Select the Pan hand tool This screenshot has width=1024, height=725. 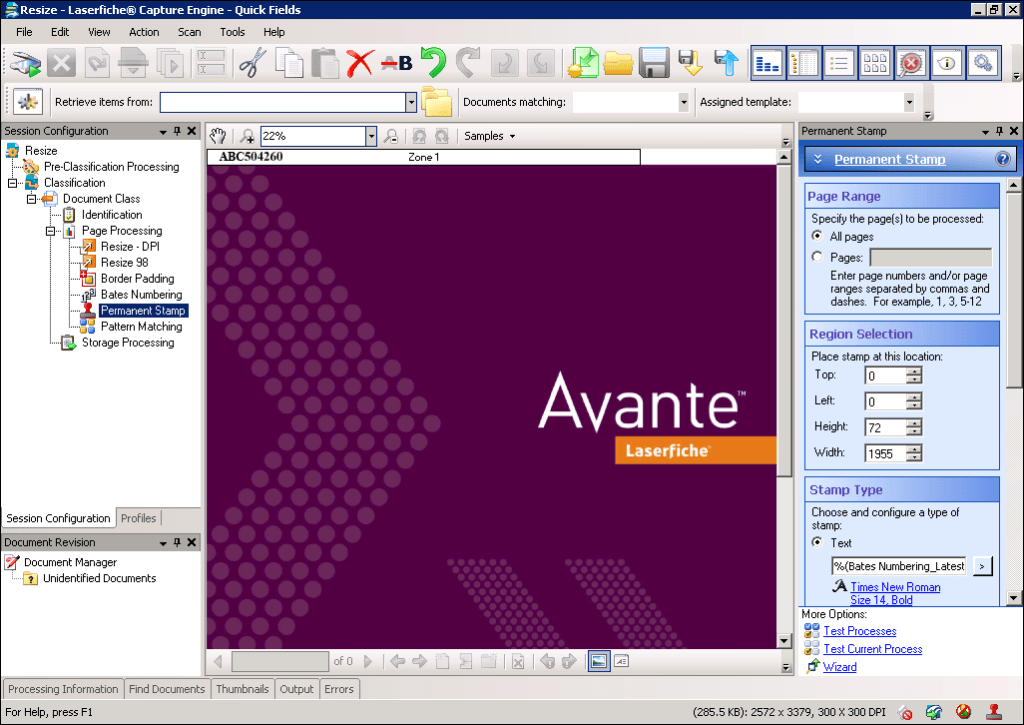218,136
